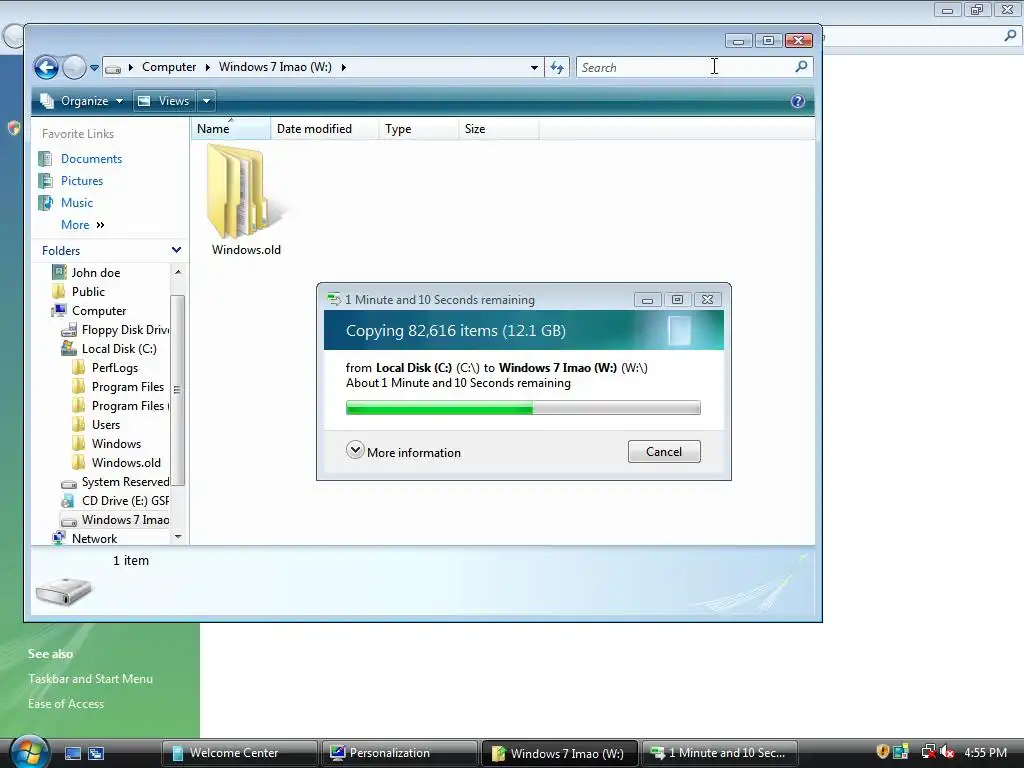This screenshot has width=1024, height=768.
Task: Expand the address bar history dropdown
Action: [534, 67]
